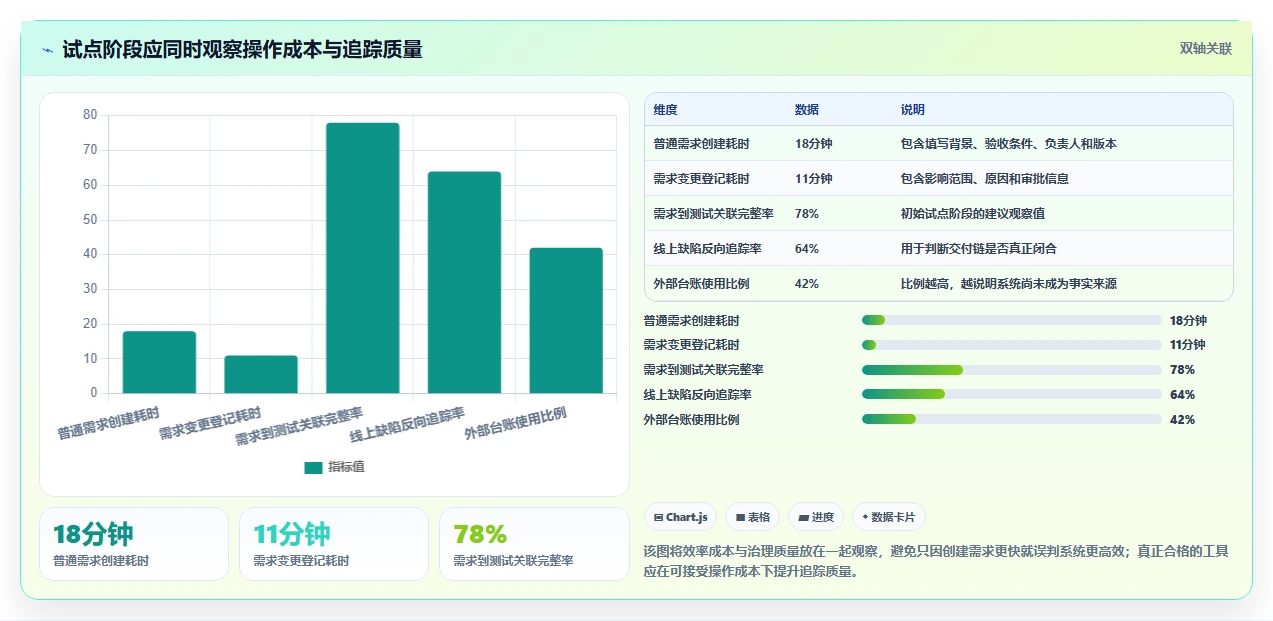Image resolution: width=1273 pixels, height=621 pixels.
Task: Click table cell 42%
Action: click(807, 284)
